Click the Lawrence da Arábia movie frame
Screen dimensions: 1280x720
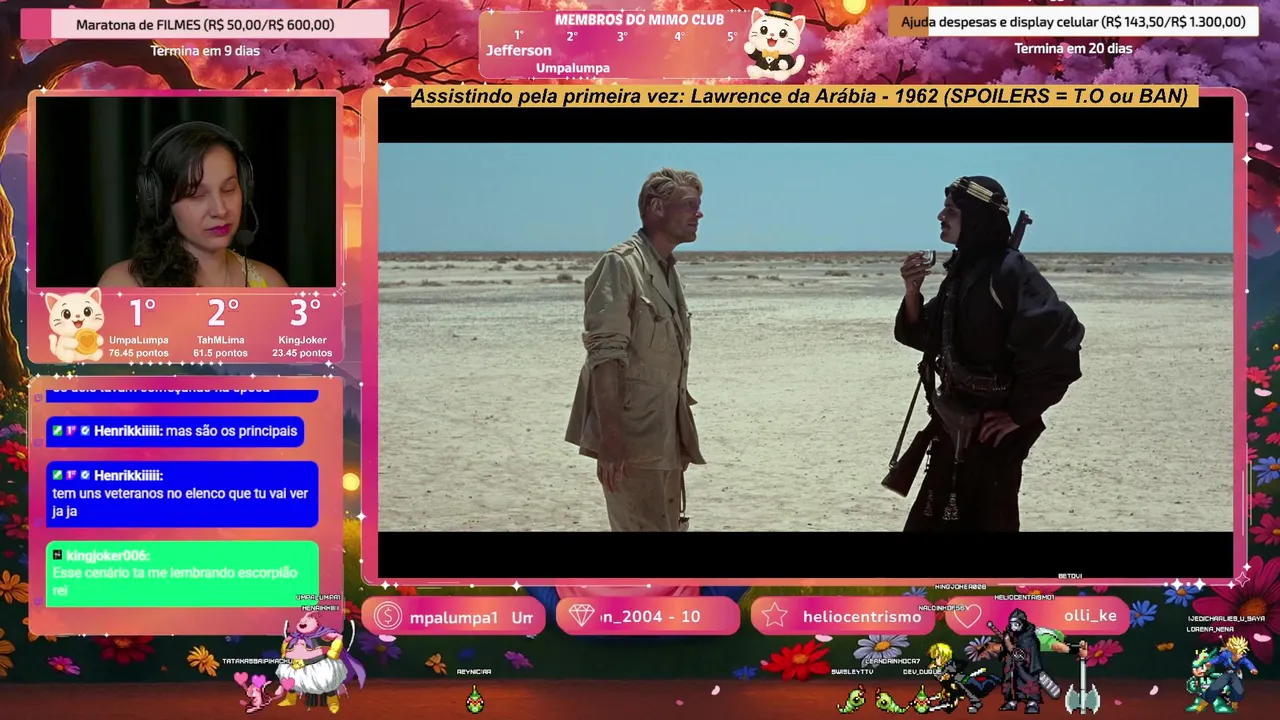coord(805,337)
